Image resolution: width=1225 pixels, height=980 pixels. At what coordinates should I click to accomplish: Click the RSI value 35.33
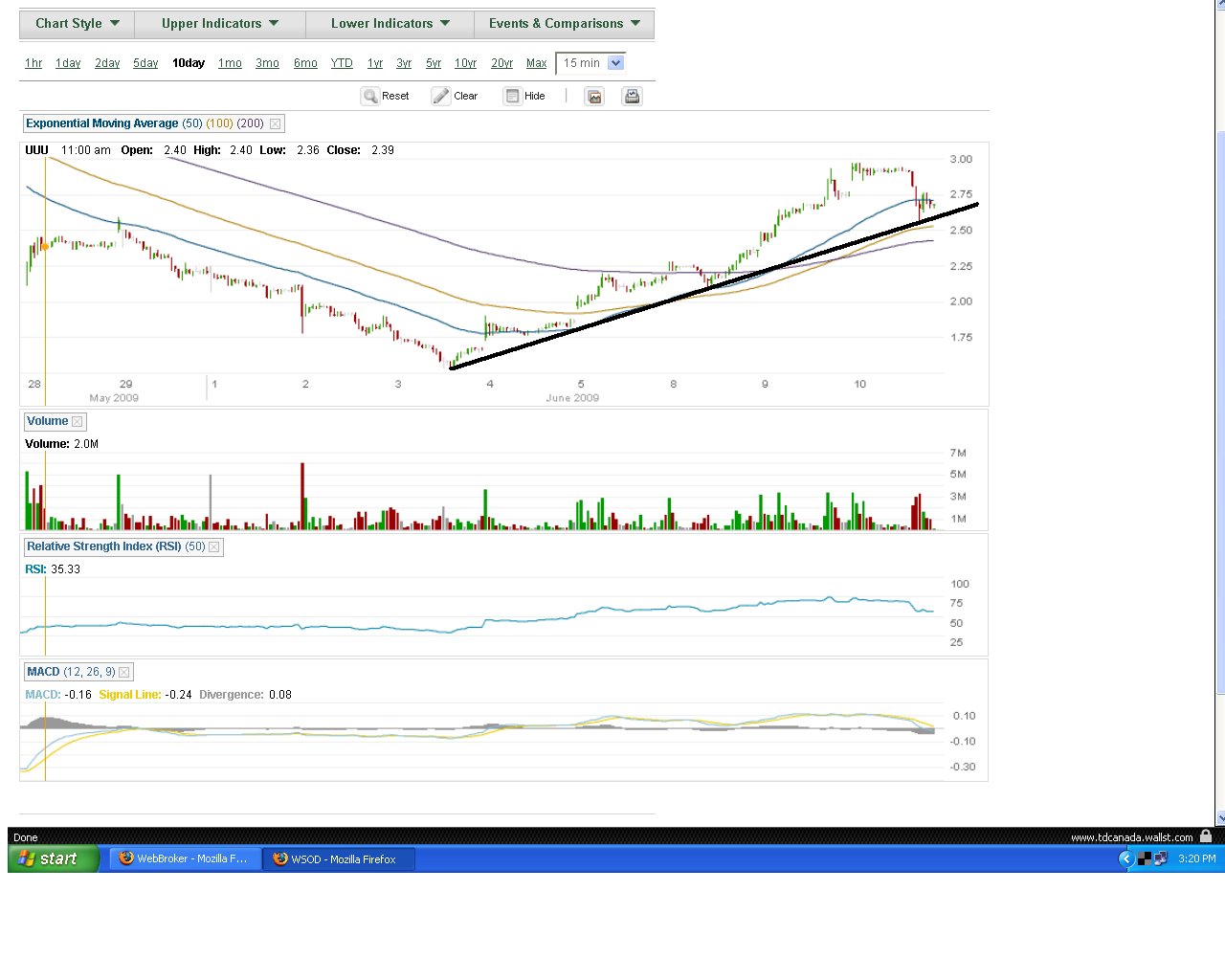click(66, 569)
